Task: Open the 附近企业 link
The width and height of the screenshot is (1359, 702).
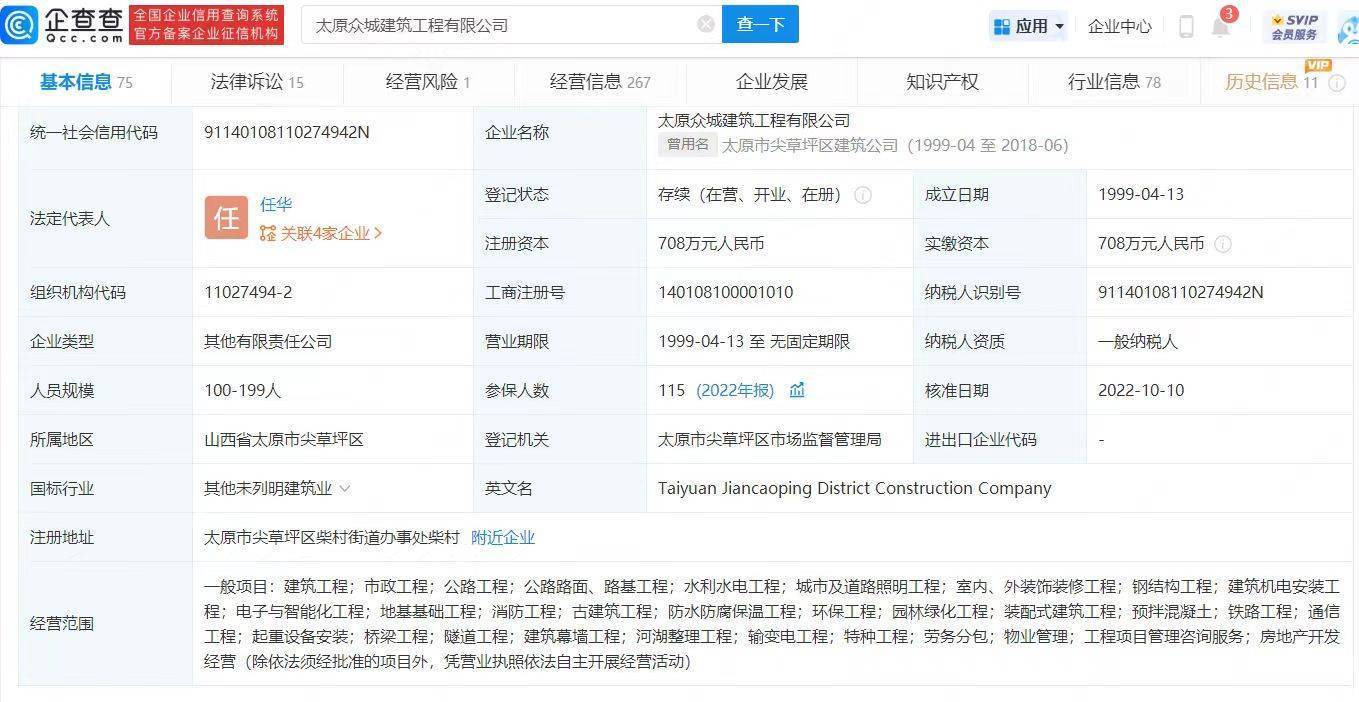Action: tap(503, 538)
